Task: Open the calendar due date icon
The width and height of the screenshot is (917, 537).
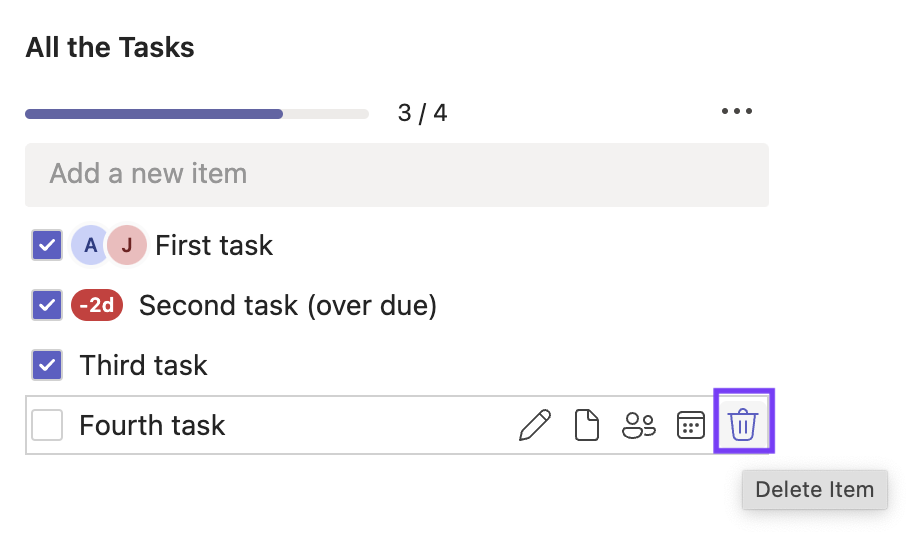Action: click(x=691, y=425)
